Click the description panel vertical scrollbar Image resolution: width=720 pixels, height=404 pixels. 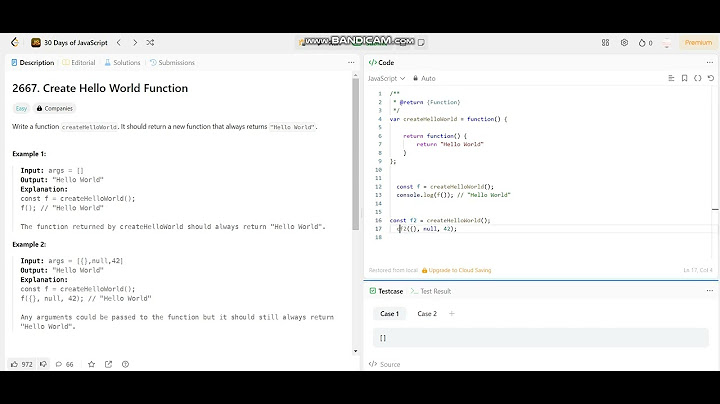[355, 154]
